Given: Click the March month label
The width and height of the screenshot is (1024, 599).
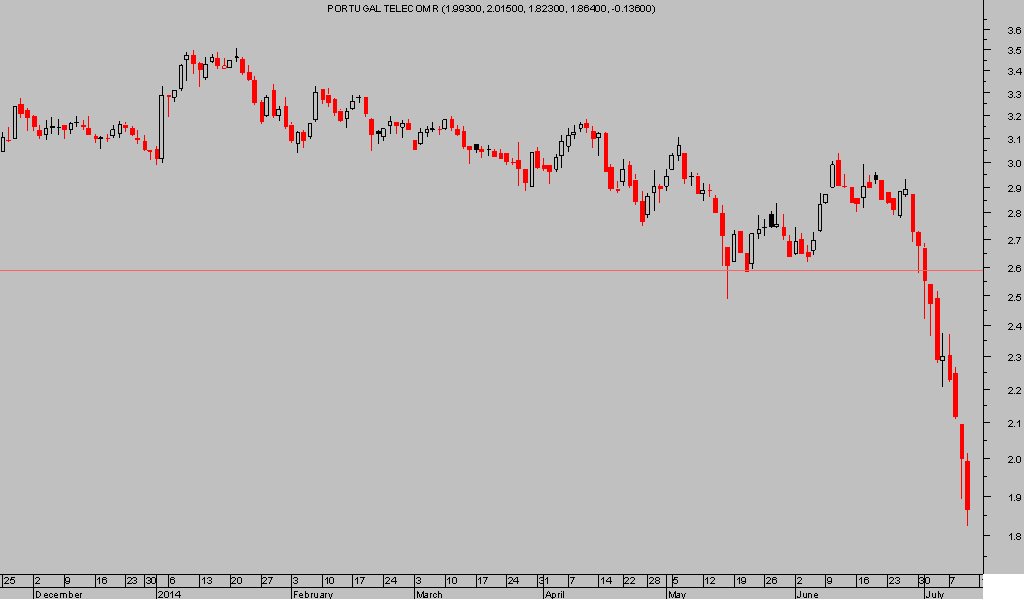Looking at the screenshot, I should (429, 594).
